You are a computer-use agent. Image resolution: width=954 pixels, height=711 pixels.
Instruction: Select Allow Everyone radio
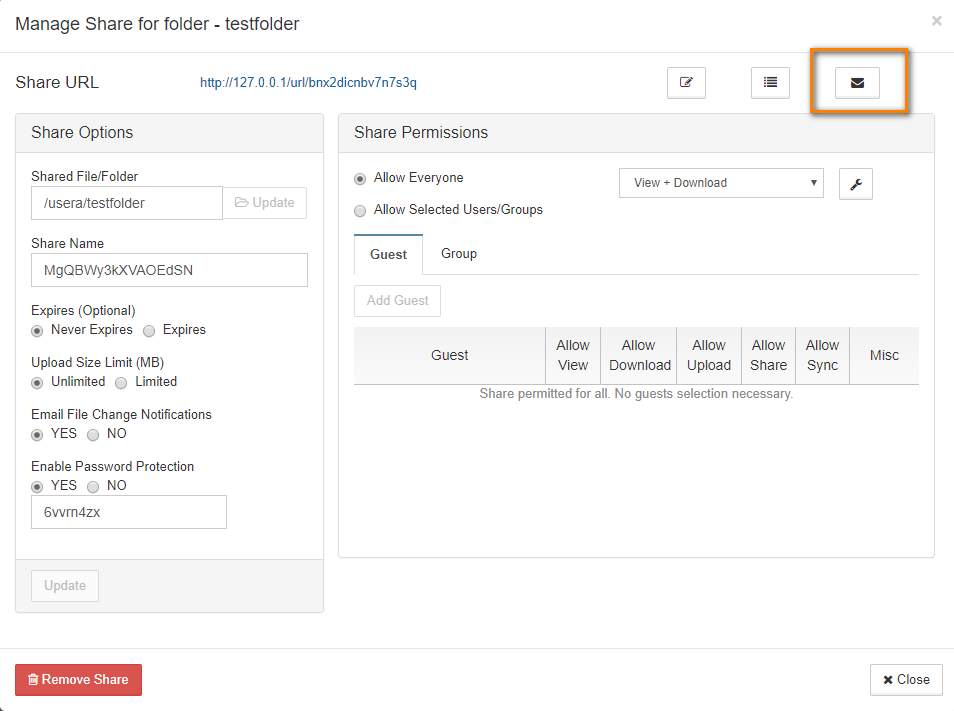point(360,179)
